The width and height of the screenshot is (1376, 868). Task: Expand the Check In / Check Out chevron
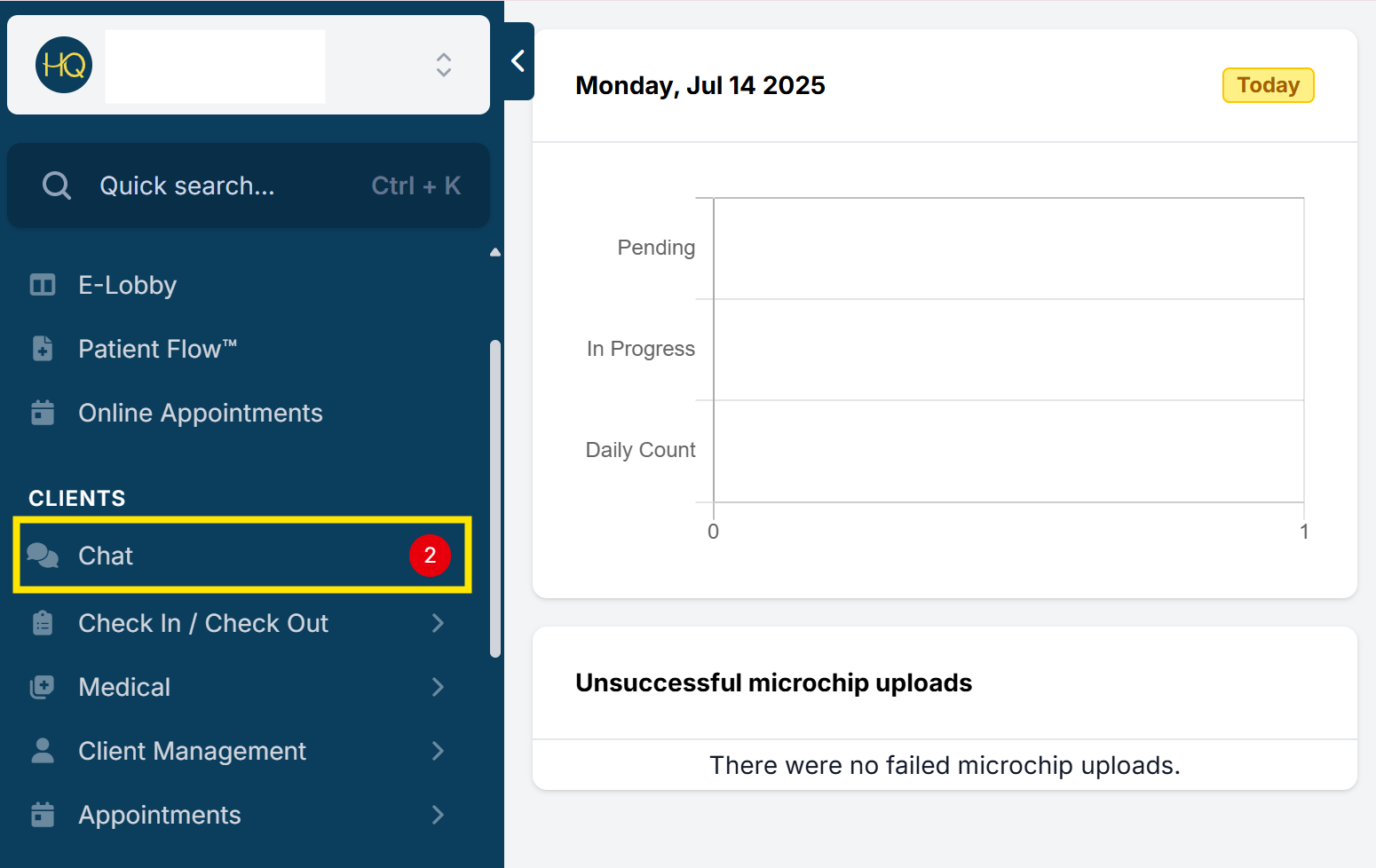coord(438,623)
